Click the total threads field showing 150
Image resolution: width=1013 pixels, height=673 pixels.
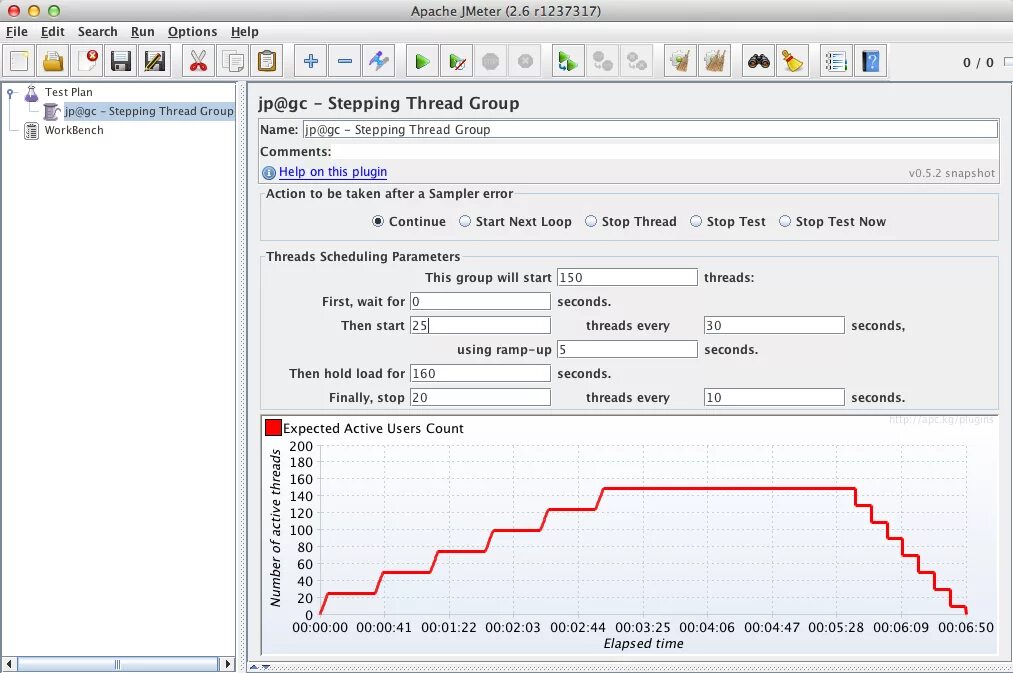(x=627, y=277)
